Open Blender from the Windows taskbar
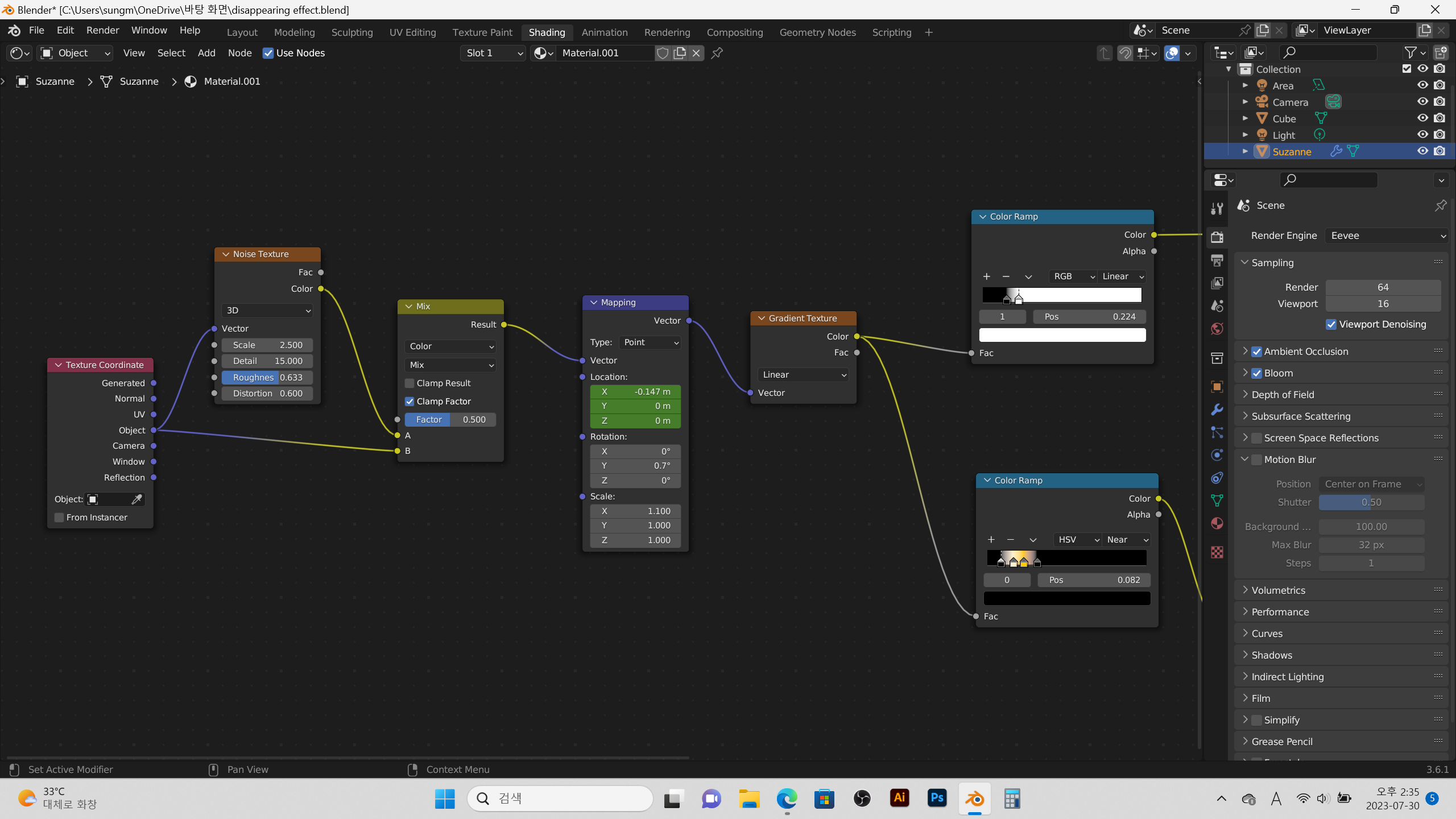1456x819 pixels. pyautogui.click(x=975, y=799)
